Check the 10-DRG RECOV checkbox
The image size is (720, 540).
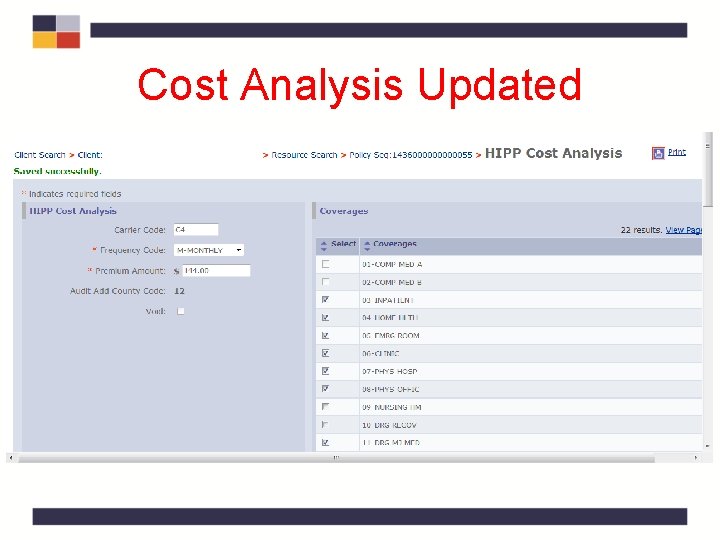[x=326, y=425]
